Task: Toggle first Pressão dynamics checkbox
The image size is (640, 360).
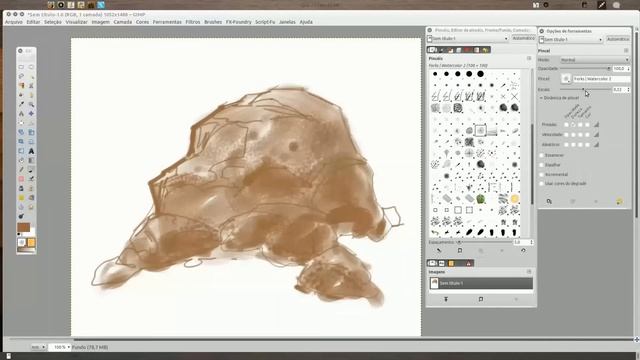Action: pyautogui.click(x=566, y=124)
